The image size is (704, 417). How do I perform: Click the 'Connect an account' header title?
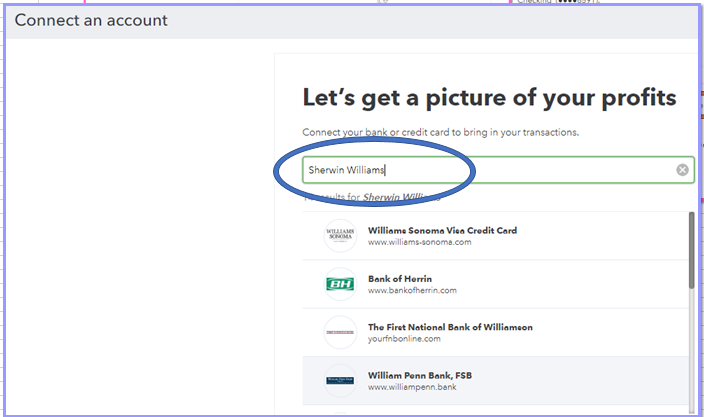pyautogui.click(x=91, y=20)
